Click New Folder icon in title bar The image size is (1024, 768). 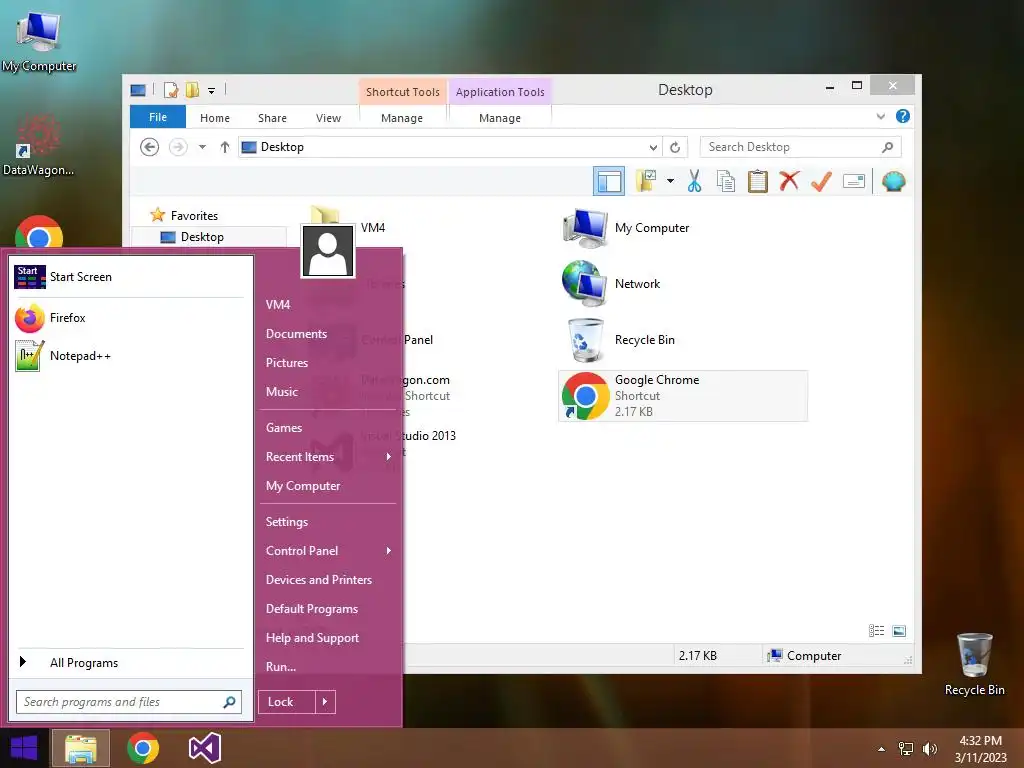click(x=192, y=90)
